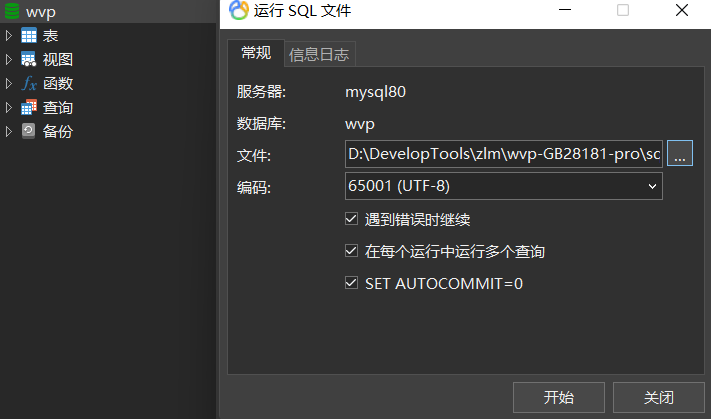This screenshot has height=419, width=711.
Task: Toggle 在每个运行中运行多个查询 checkbox
Action: pyautogui.click(x=351, y=251)
